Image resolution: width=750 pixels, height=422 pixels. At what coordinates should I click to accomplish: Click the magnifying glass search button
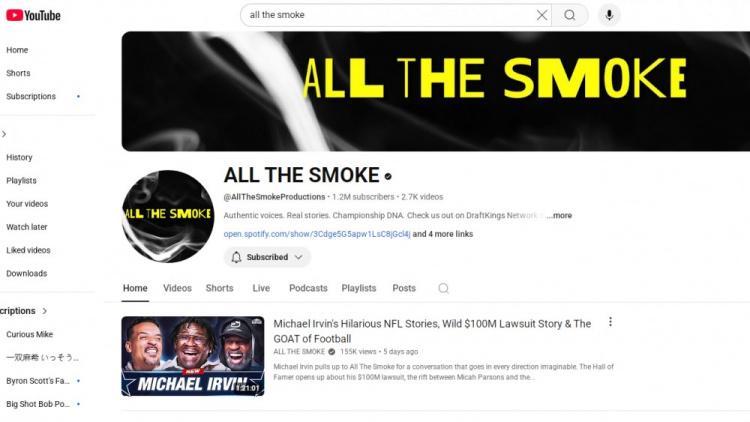570,15
